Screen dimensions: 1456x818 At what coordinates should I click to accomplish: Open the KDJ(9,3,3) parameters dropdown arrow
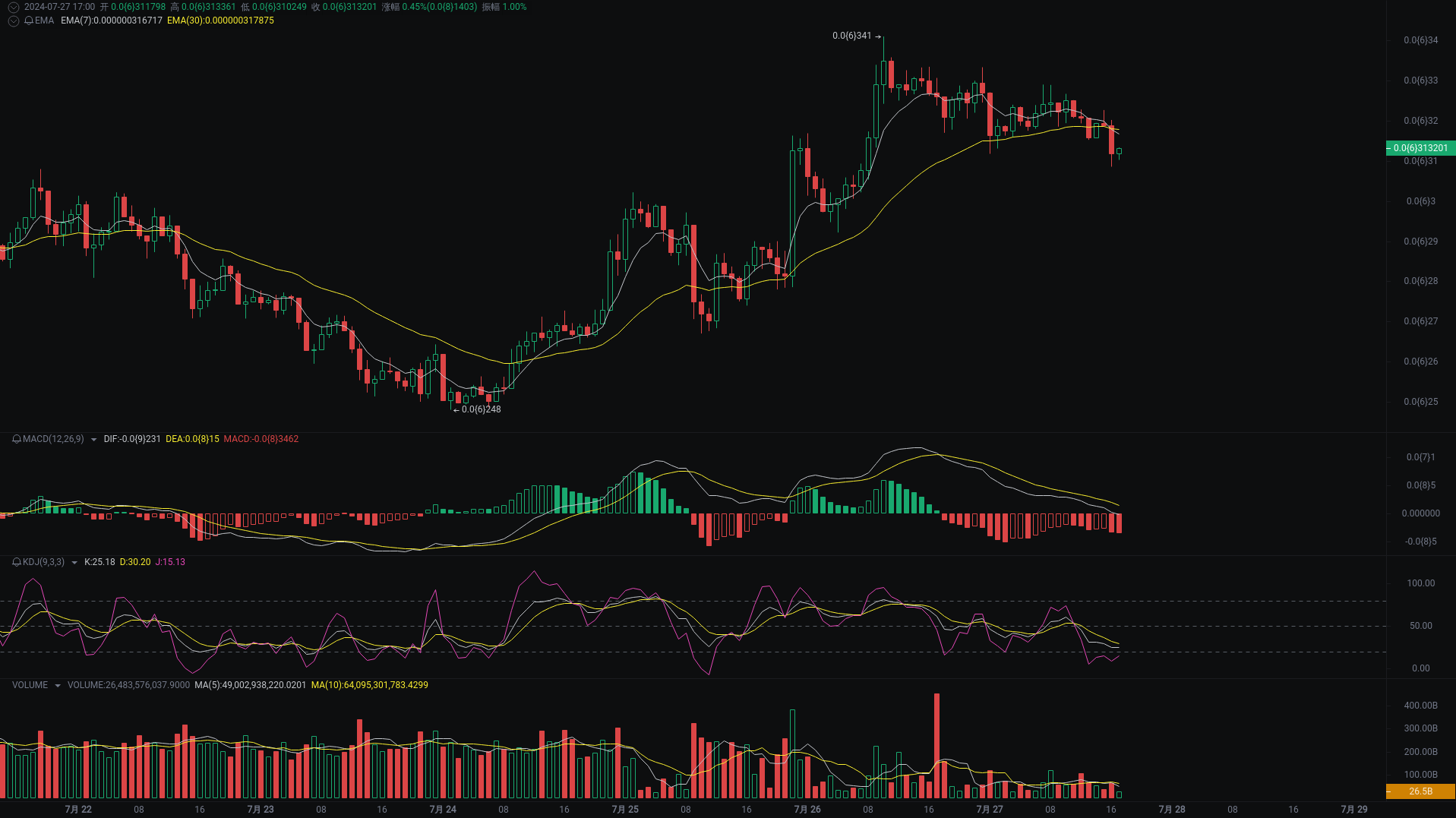[74, 563]
